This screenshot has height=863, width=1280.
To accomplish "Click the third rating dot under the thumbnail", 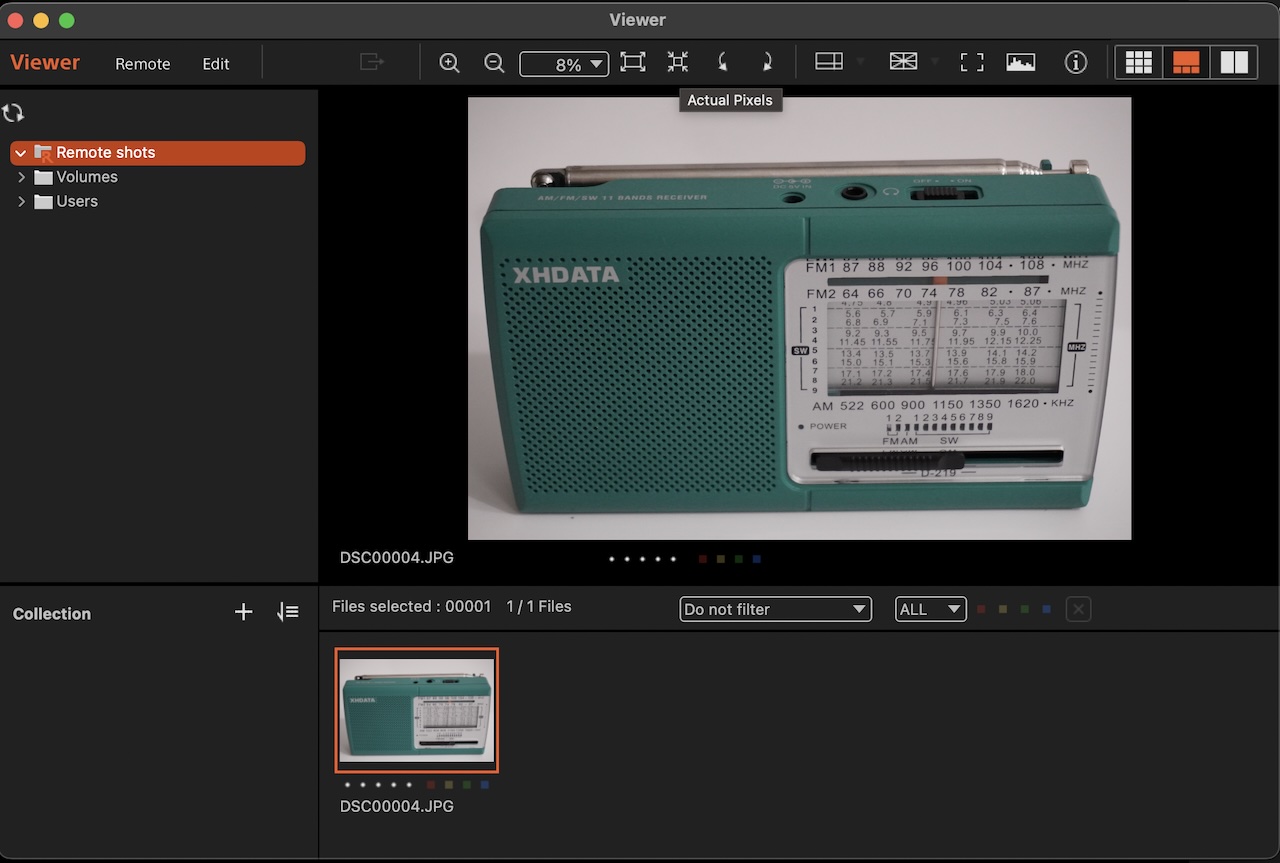I will pyautogui.click(x=378, y=785).
